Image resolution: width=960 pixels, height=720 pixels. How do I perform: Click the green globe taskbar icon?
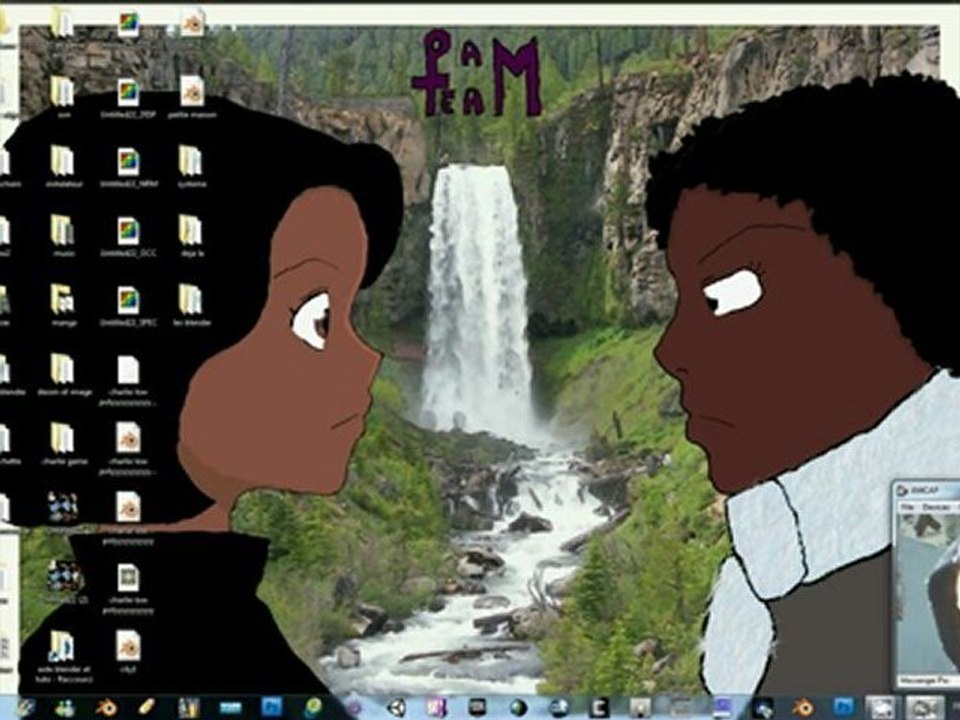coord(519,708)
